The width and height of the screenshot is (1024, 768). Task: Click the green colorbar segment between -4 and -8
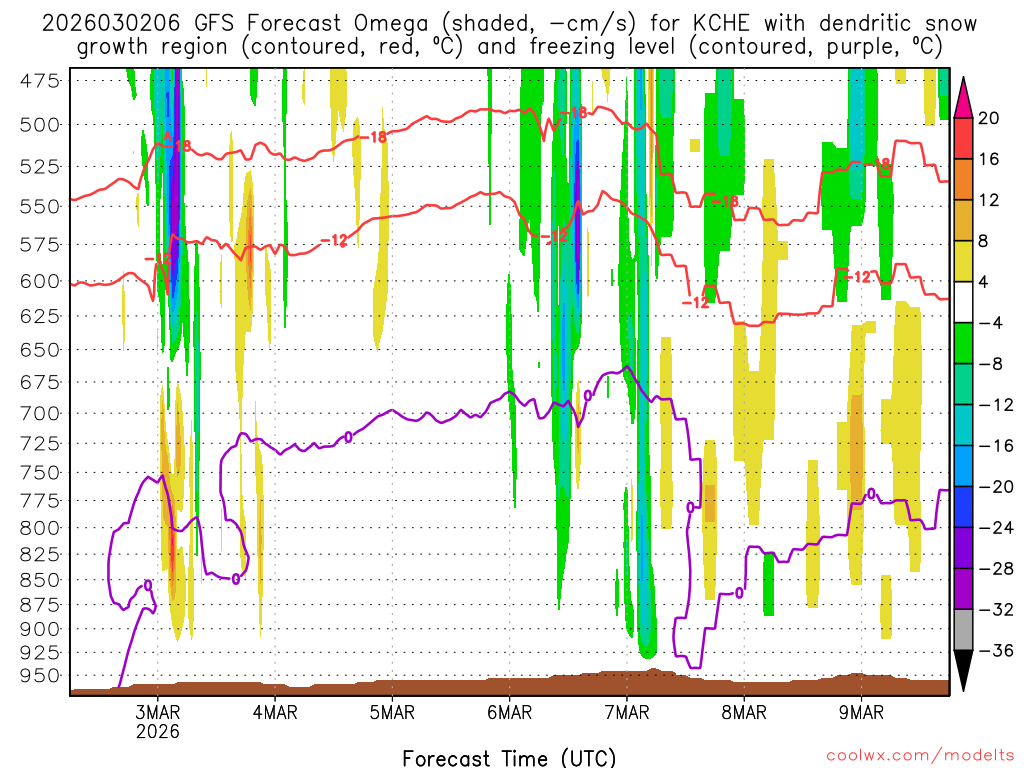point(963,343)
